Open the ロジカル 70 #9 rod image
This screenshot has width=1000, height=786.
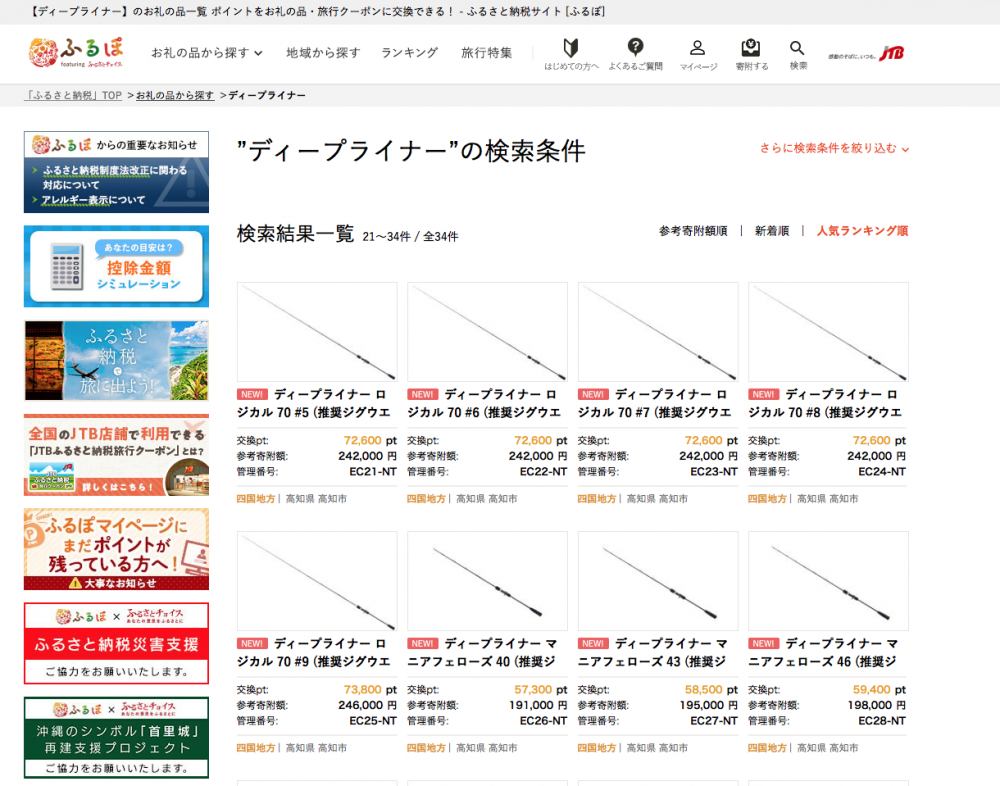pyautogui.click(x=317, y=581)
